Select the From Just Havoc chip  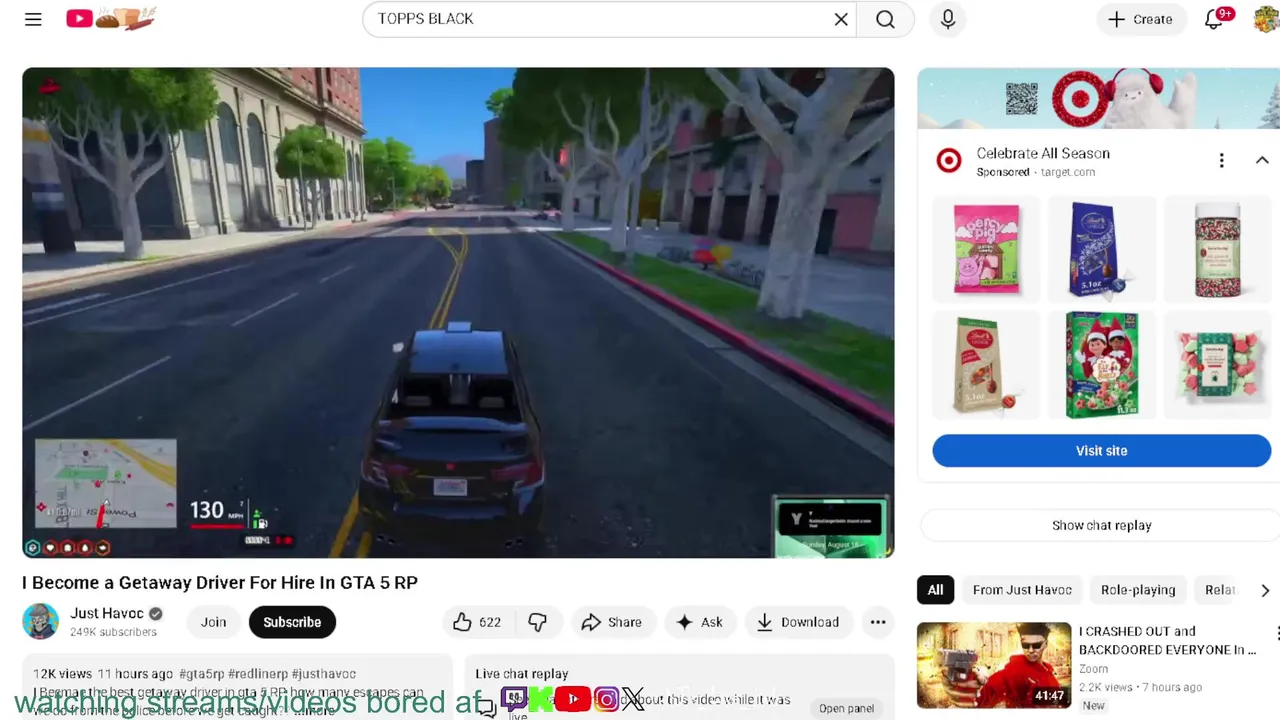[1022, 590]
